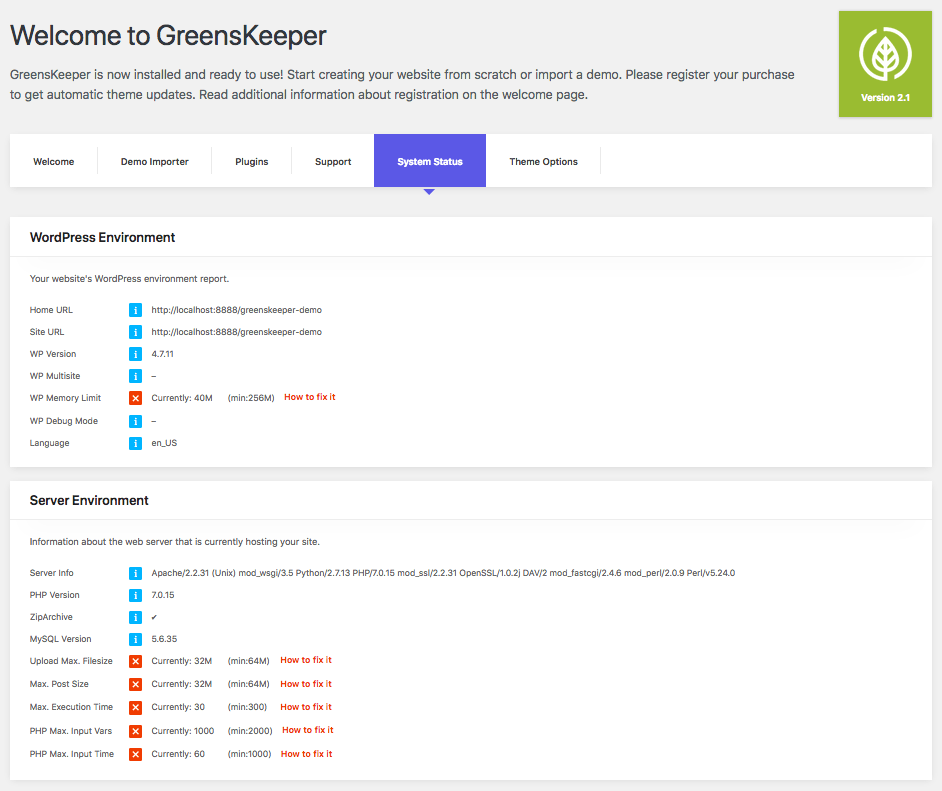The image size is (942, 791).
Task: Click the red X icon for Upload Max. Filesize
Action: (135, 661)
